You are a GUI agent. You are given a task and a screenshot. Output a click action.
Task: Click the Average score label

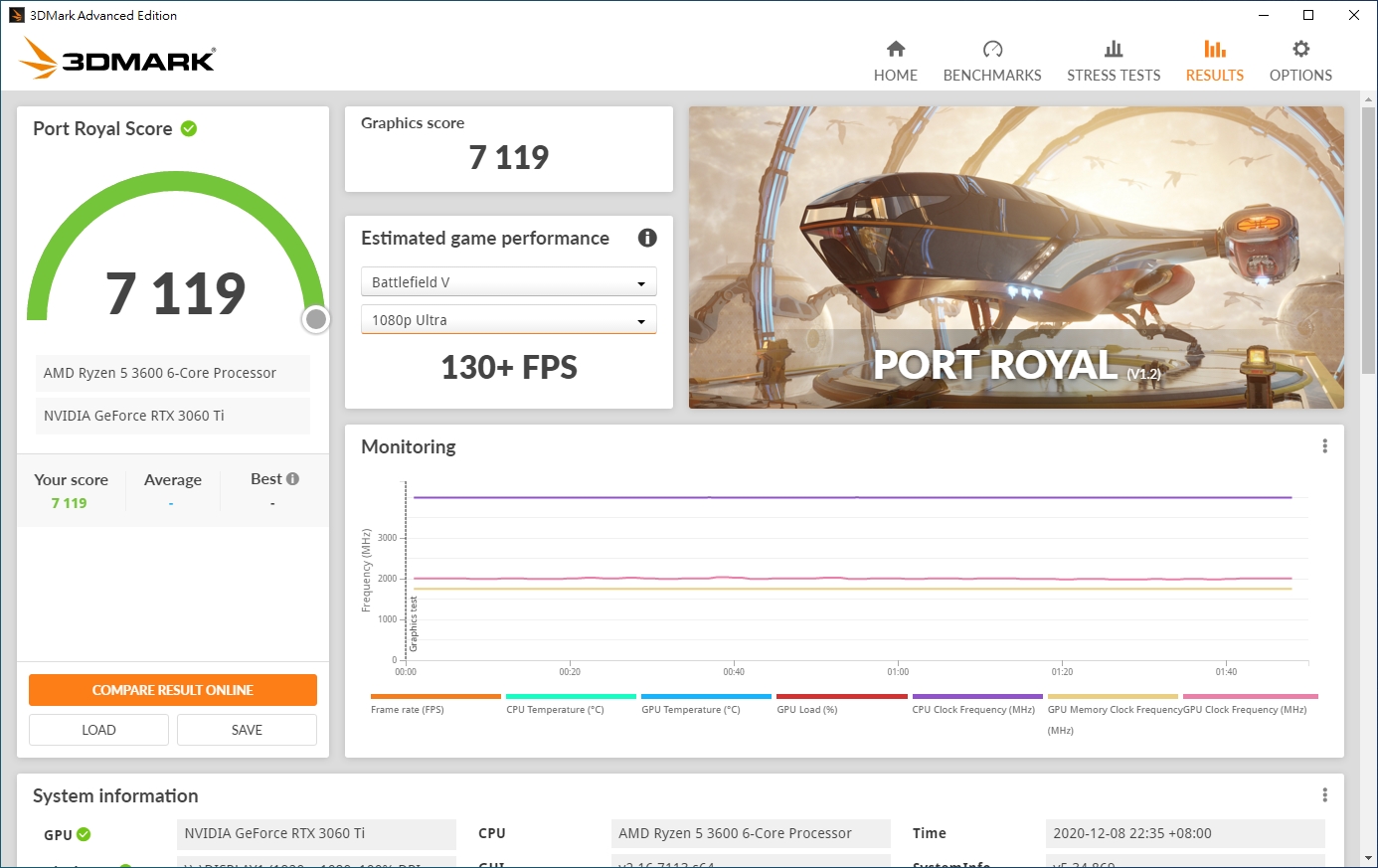tap(173, 480)
